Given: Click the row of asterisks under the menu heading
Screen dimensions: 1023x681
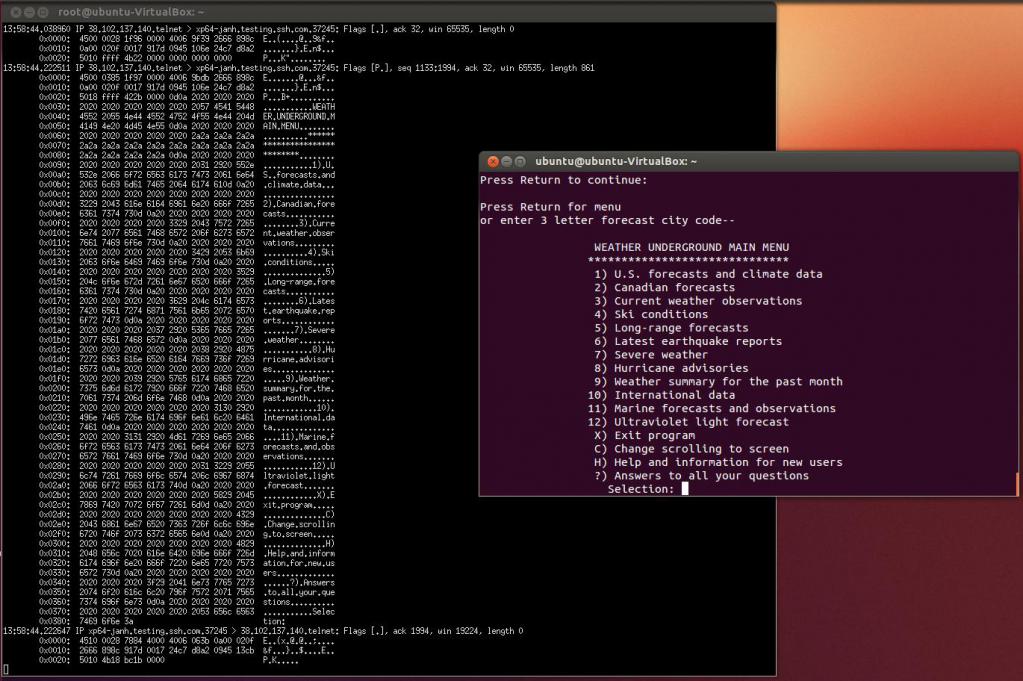Looking at the screenshot, I should click(688, 260).
